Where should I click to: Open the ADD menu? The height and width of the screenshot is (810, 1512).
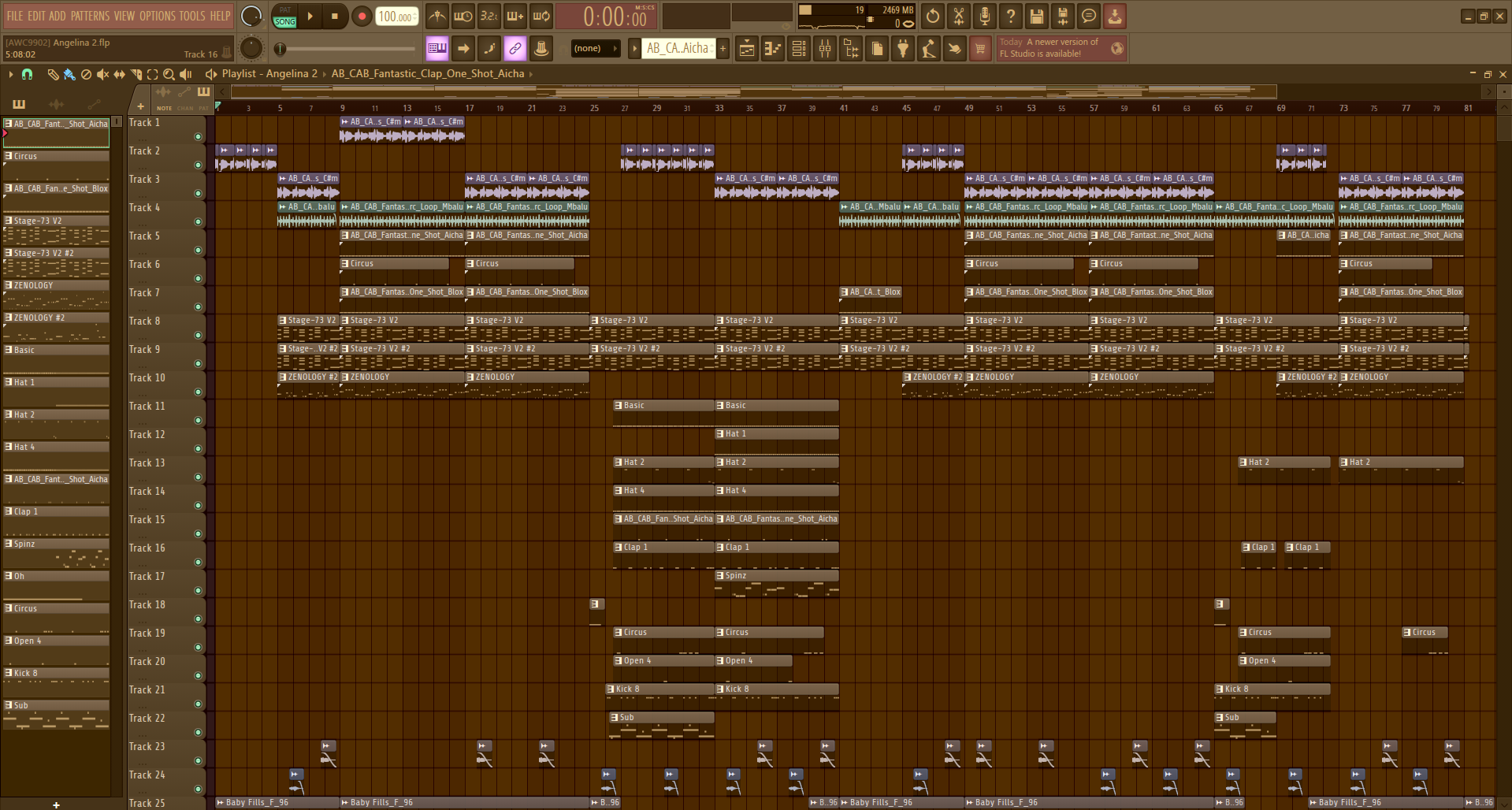pos(58,16)
